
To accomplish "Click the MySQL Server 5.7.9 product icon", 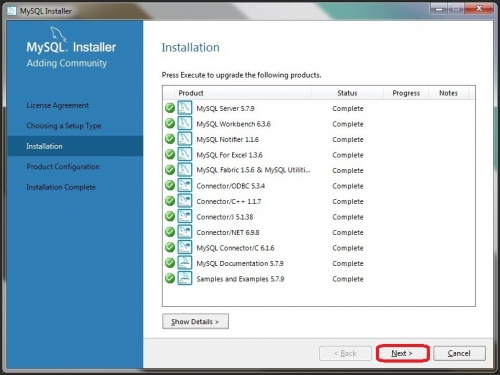I will 185,108.
